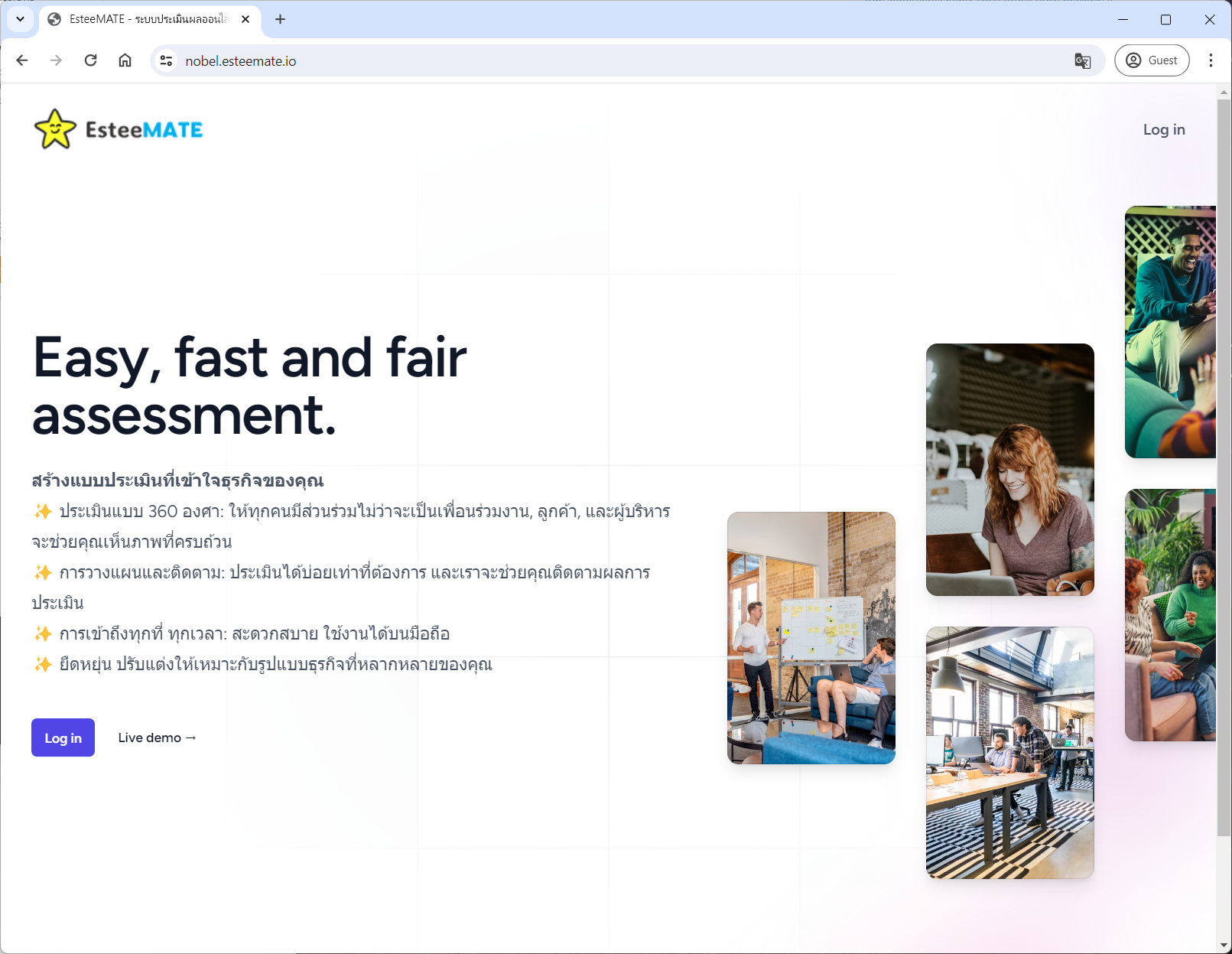Click the Log in link in header

(x=1163, y=129)
